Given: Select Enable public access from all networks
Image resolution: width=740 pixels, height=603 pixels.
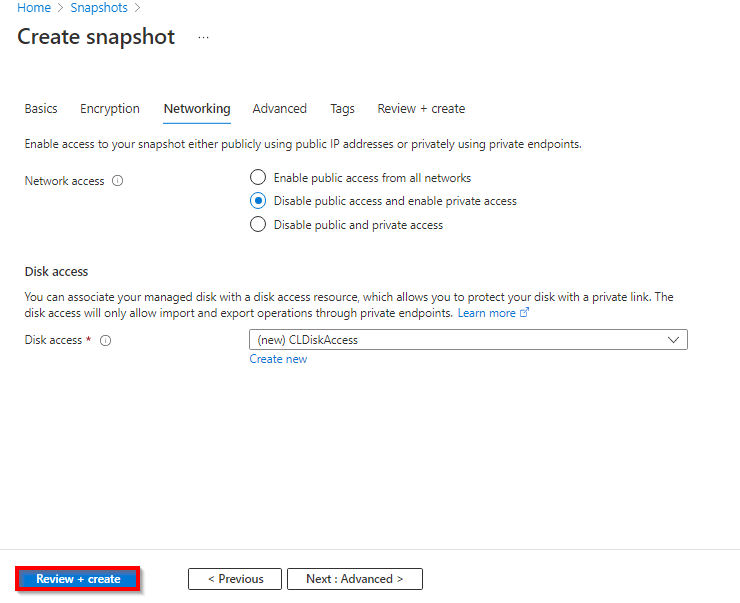Looking at the screenshot, I should click(x=258, y=177).
